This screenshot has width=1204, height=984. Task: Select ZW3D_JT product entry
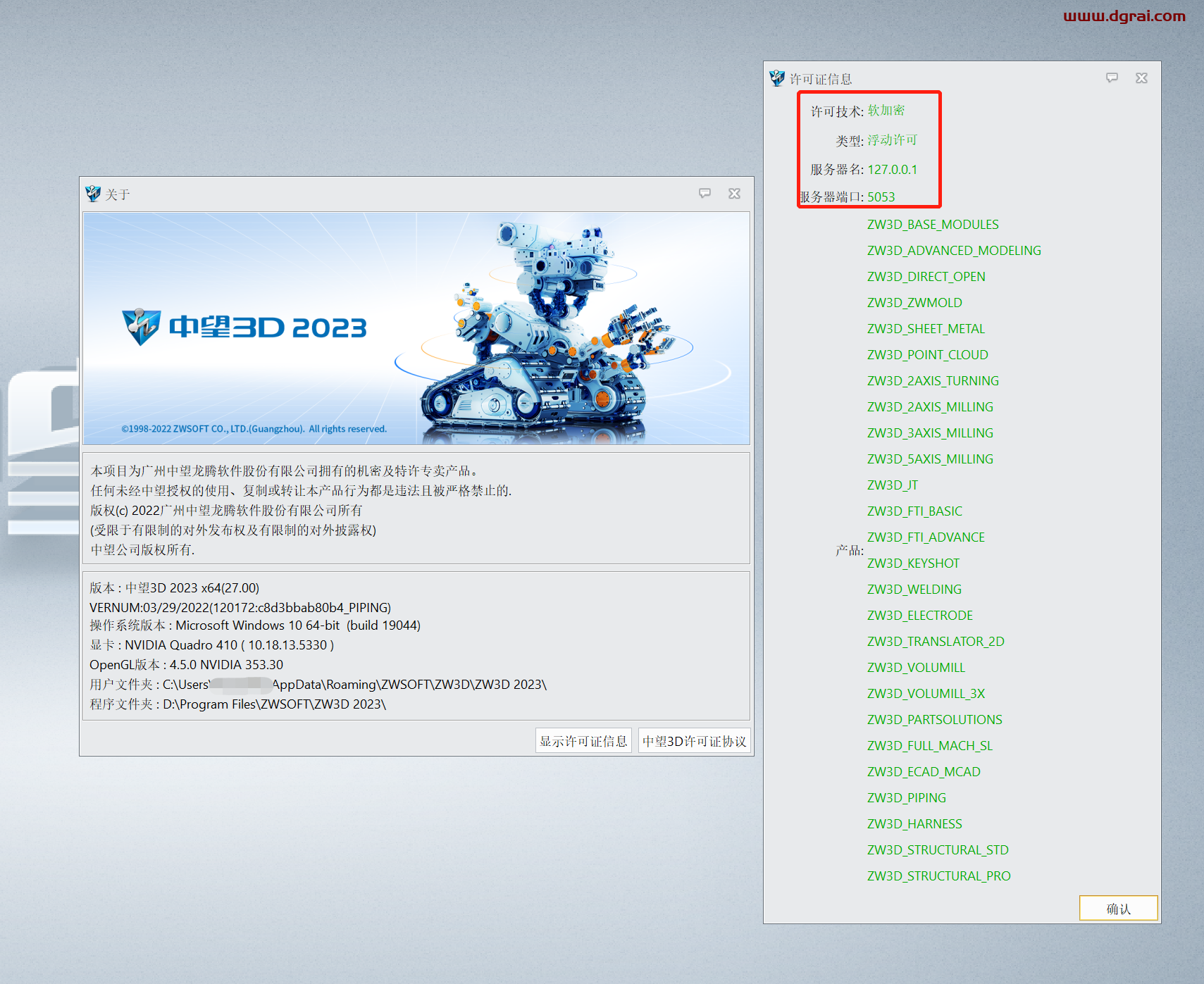pos(893,485)
